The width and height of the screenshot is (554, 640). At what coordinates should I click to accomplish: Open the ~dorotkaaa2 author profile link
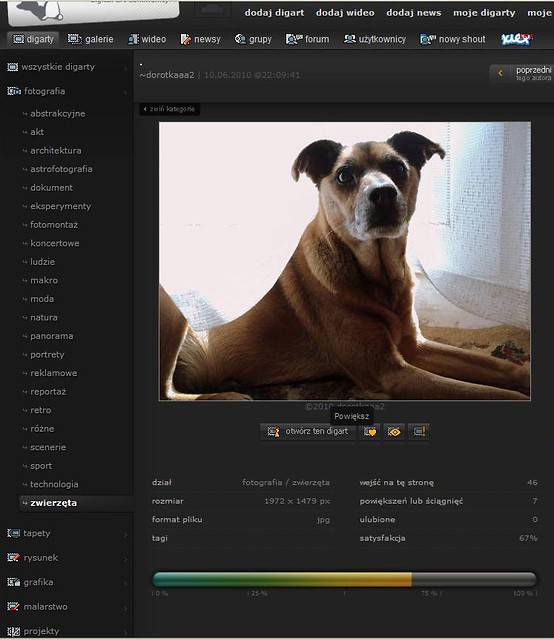point(167,75)
